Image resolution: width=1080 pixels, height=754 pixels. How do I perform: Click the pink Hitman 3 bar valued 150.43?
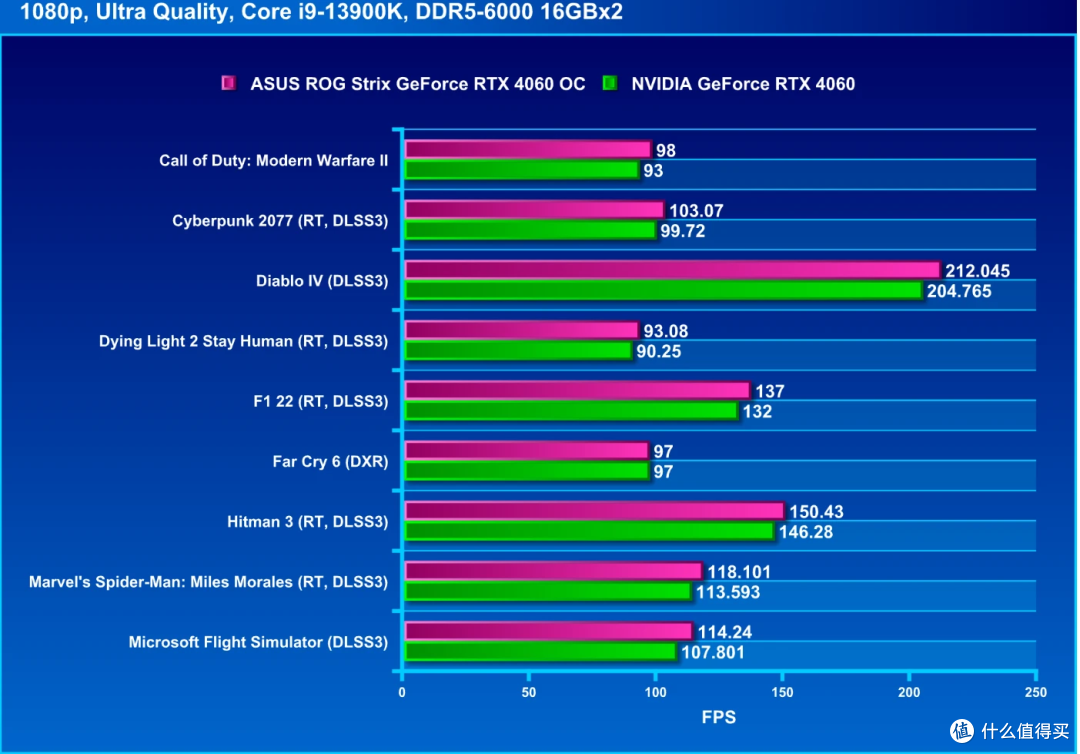(594, 511)
